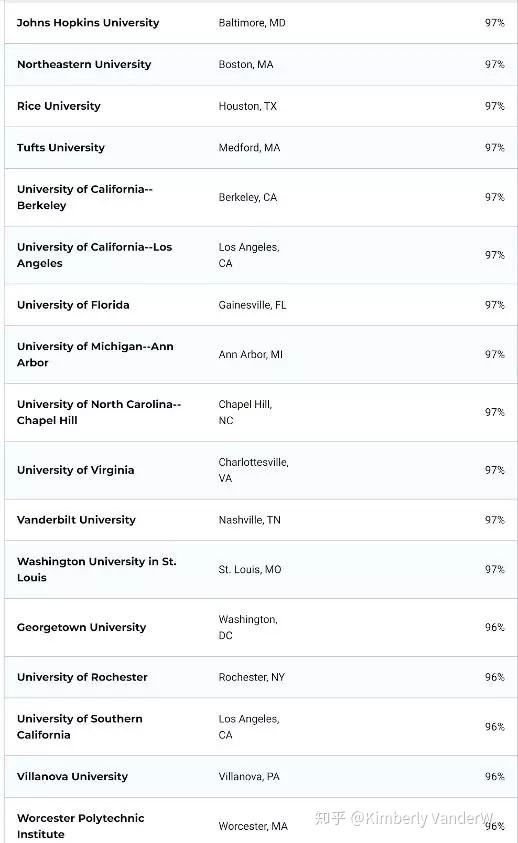
Task: Open University of Southern California entry
Action: (x=80, y=727)
